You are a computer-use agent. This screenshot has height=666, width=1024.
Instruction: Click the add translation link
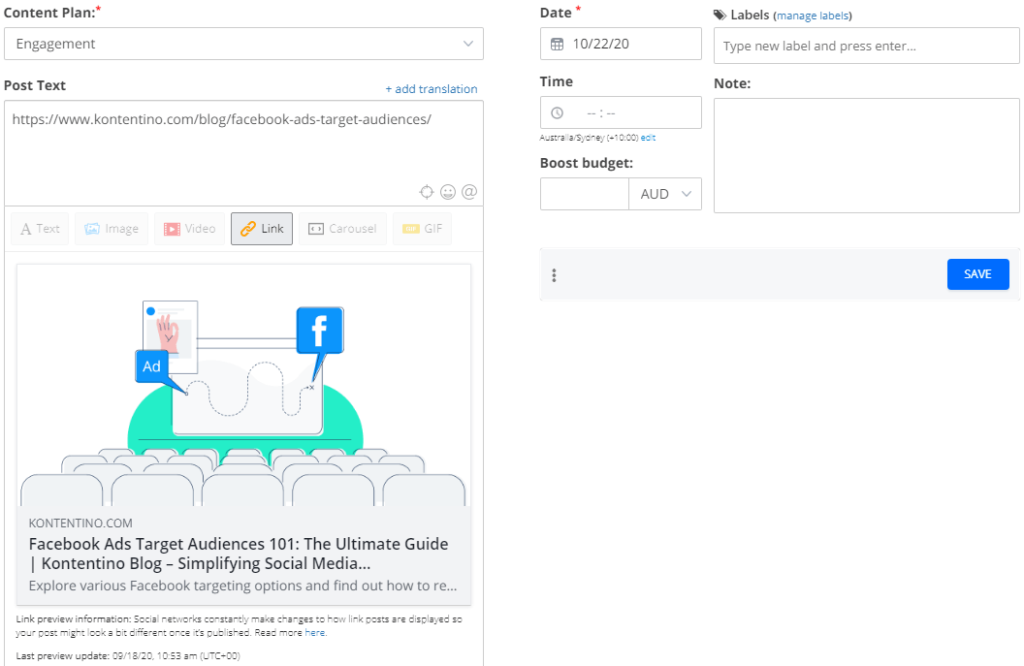coord(431,89)
